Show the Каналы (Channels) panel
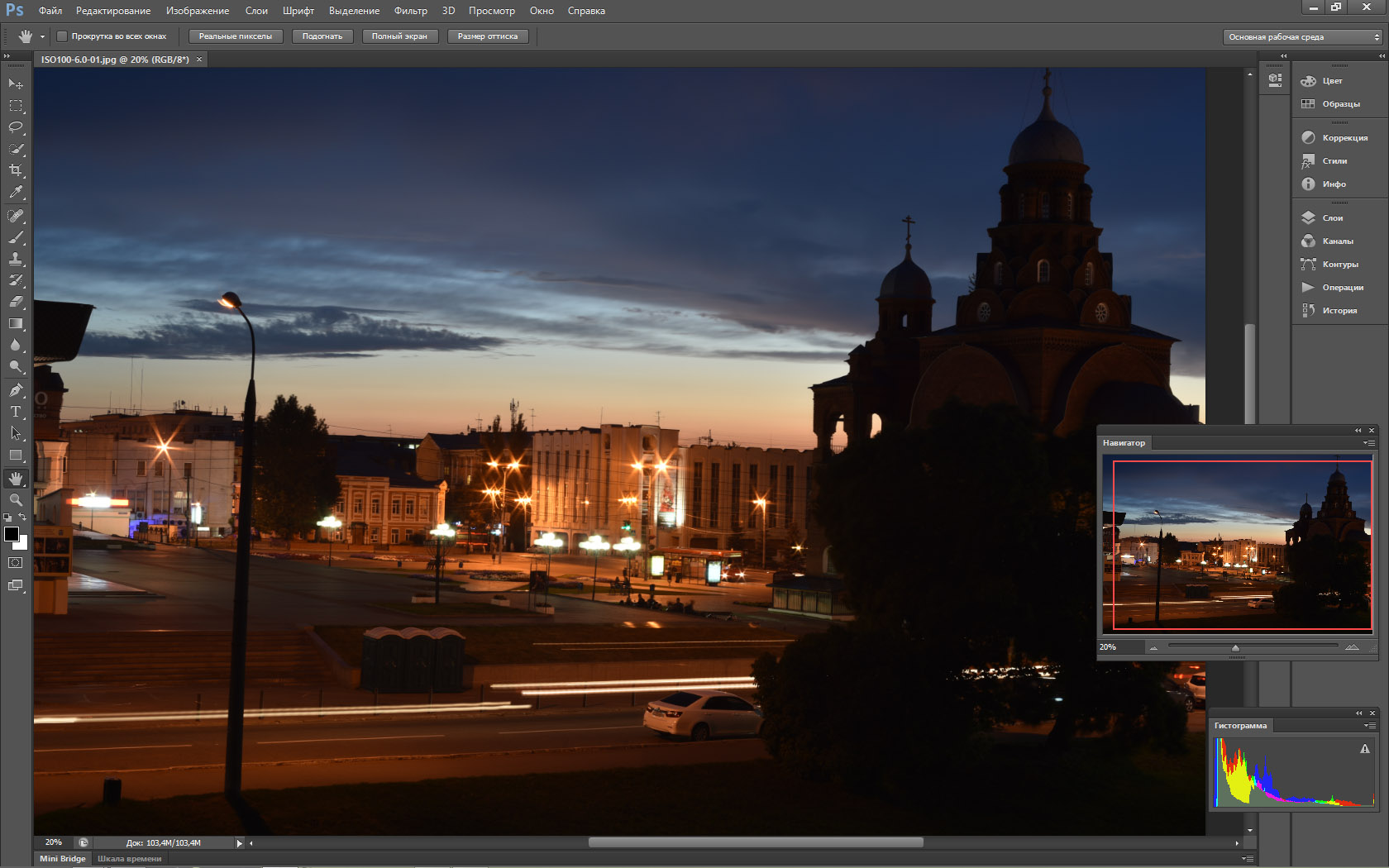Image resolution: width=1389 pixels, height=868 pixels. [1308, 241]
